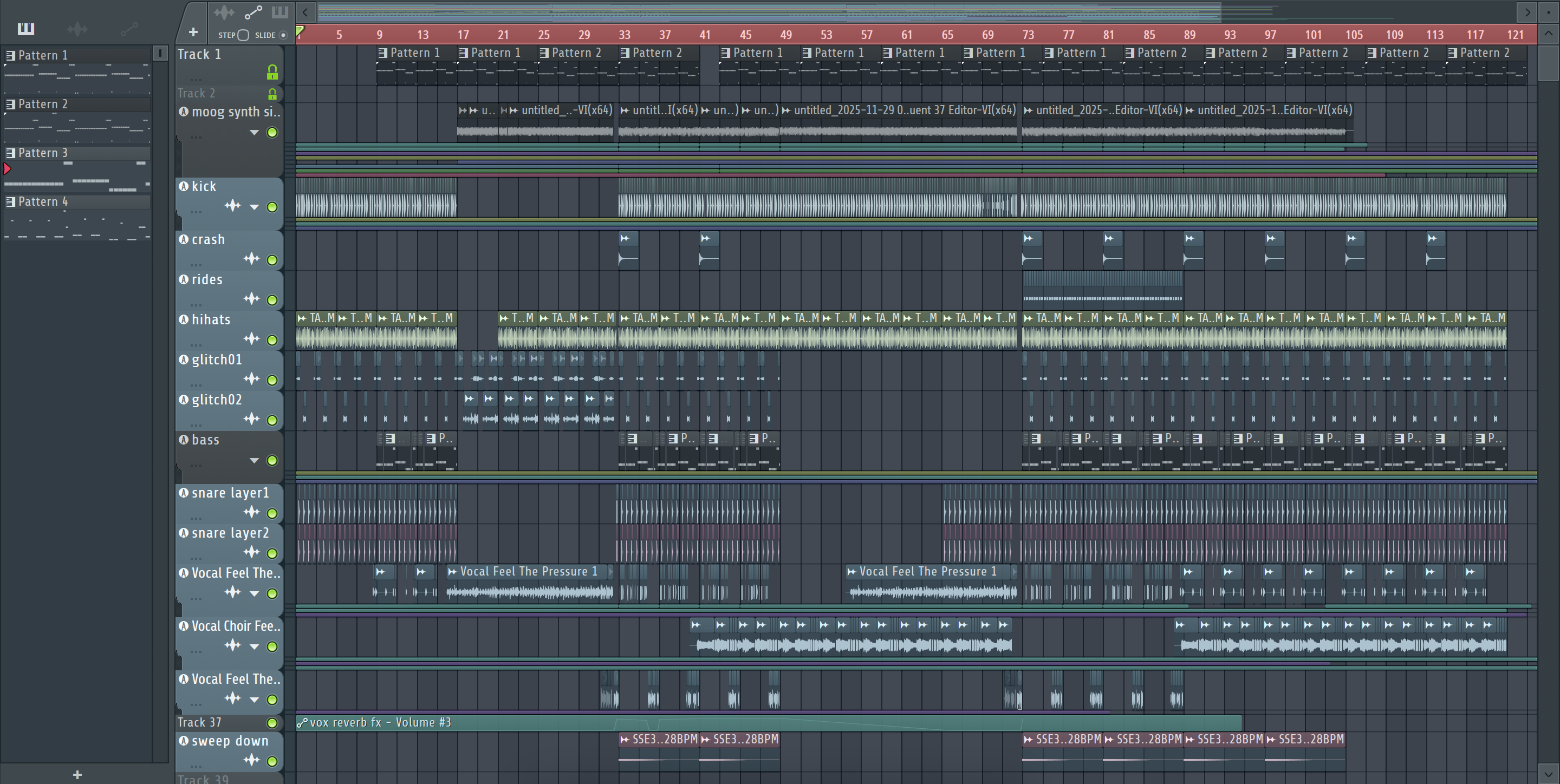Toggle the SLIDE option
The width and height of the screenshot is (1560, 784).
[x=283, y=35]
